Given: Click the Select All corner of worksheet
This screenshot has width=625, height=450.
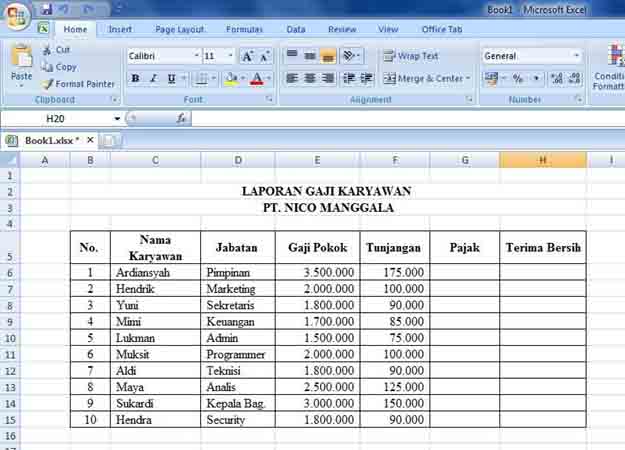Looking at the screenshot, I should (x=10, y=160).
